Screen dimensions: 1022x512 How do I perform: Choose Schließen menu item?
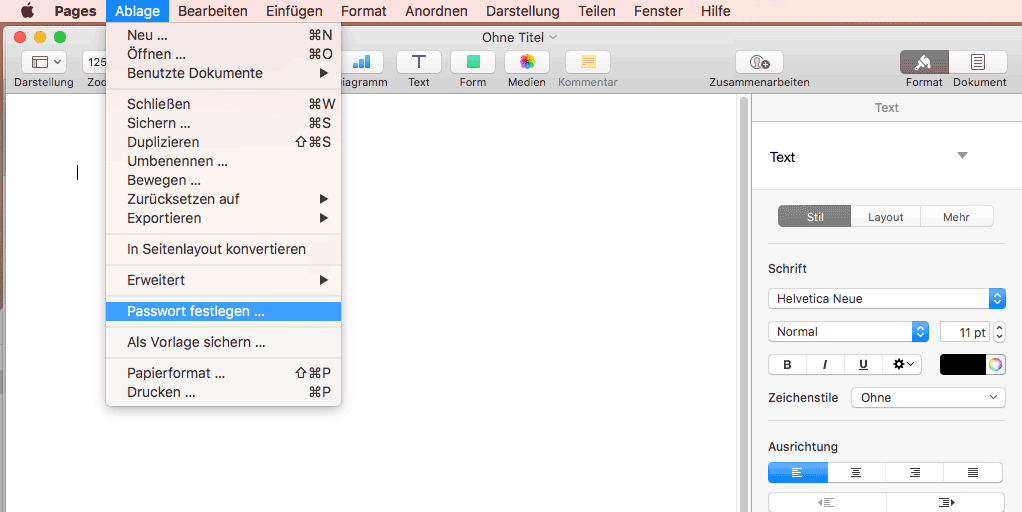(224, 104)
